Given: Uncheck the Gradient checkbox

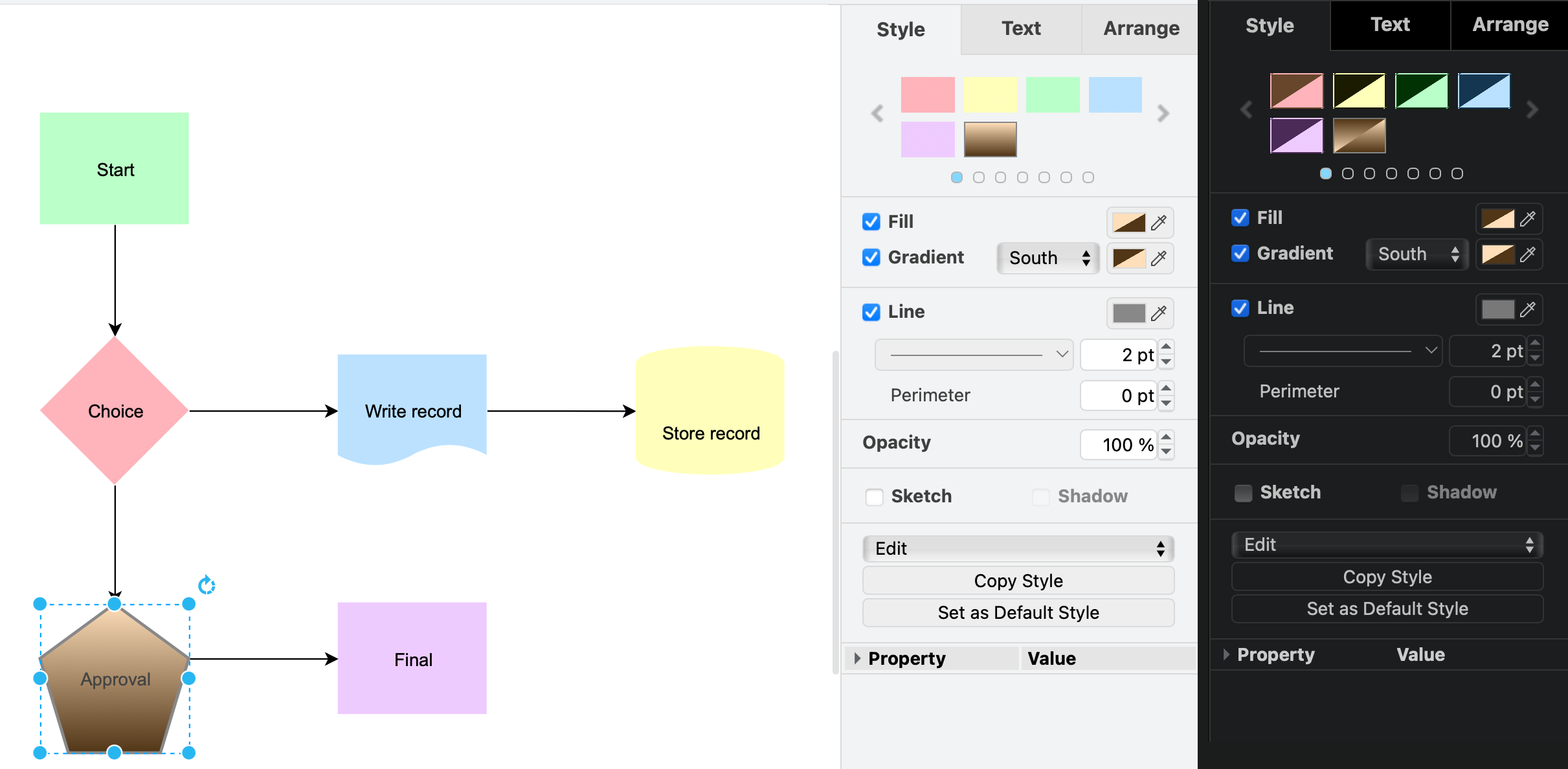Looking at the screenshot, I should (871, 257).
